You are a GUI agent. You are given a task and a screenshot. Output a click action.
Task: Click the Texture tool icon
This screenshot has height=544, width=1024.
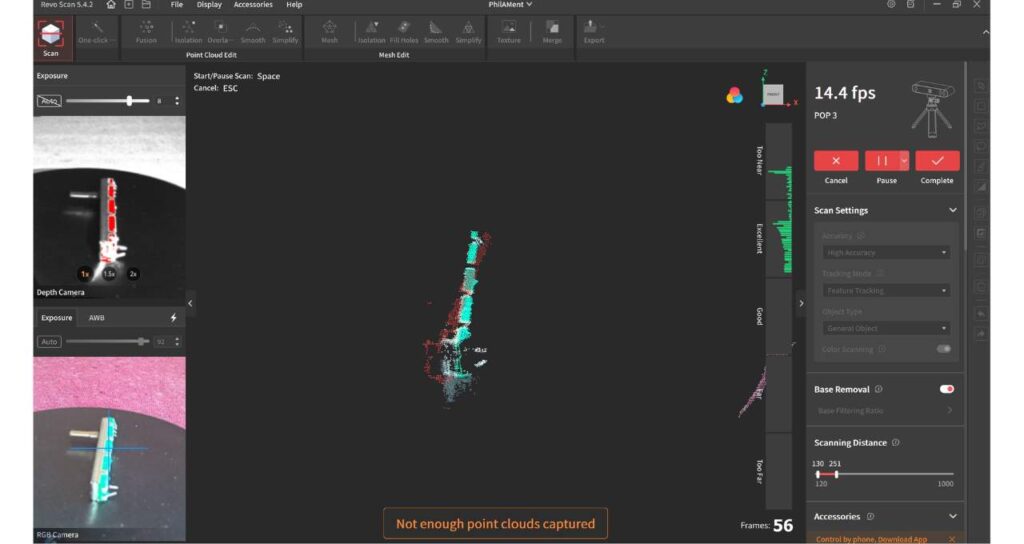pyautogui.click(x=509, y=32)
